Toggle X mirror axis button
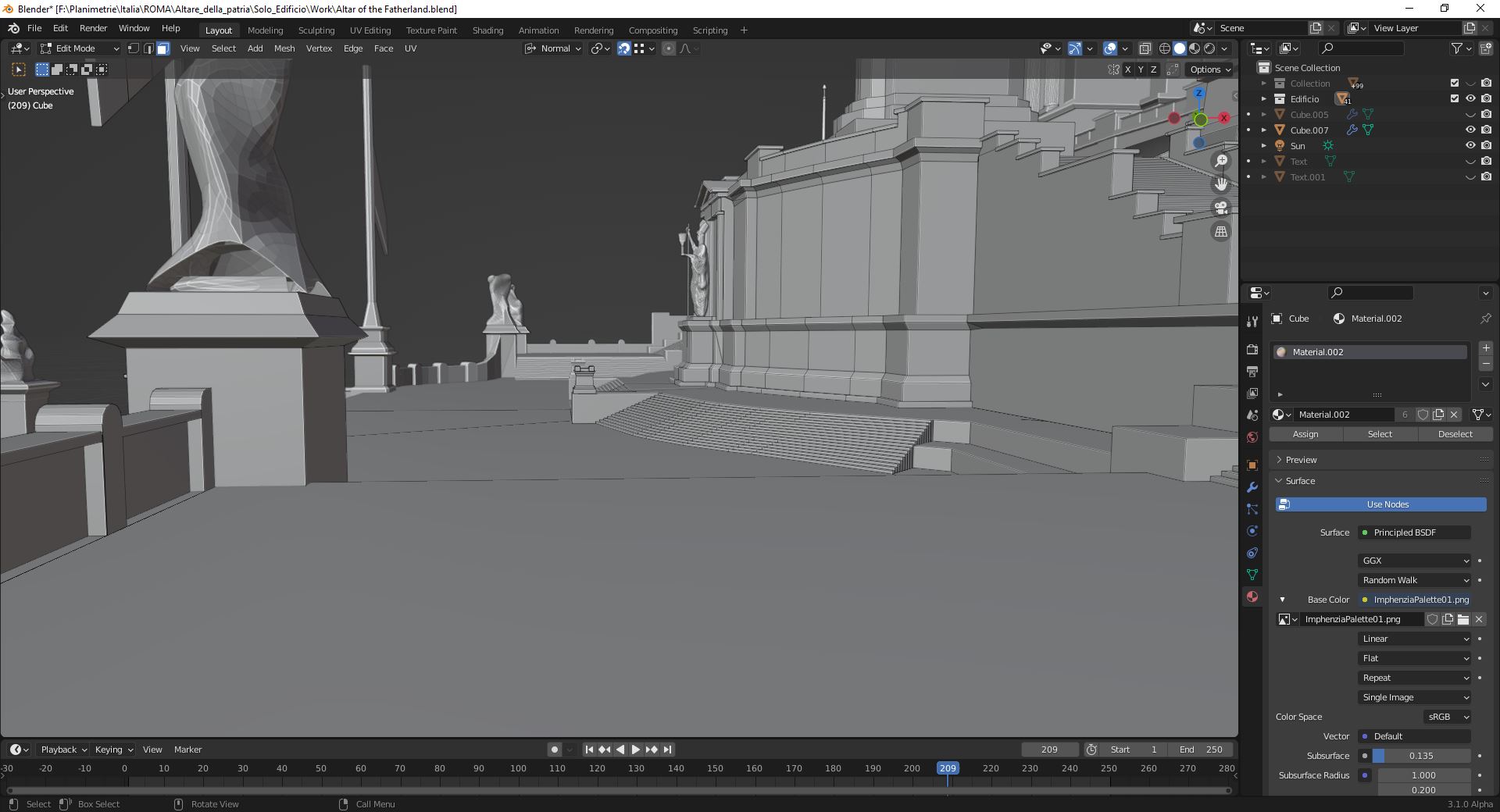This screenshot has height=812, width=1500. point(1127,69)
